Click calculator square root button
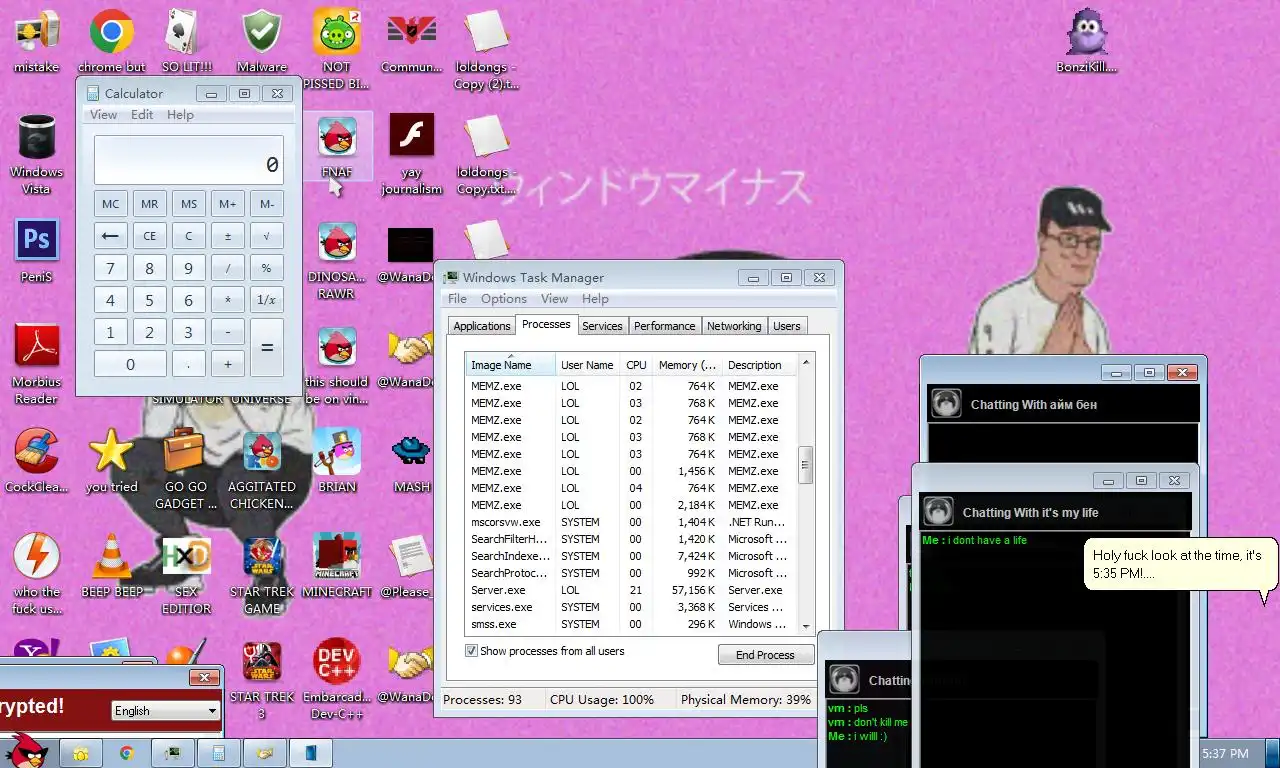The width and height of the screenshot is (1280, 768). [x=266, y=236]
